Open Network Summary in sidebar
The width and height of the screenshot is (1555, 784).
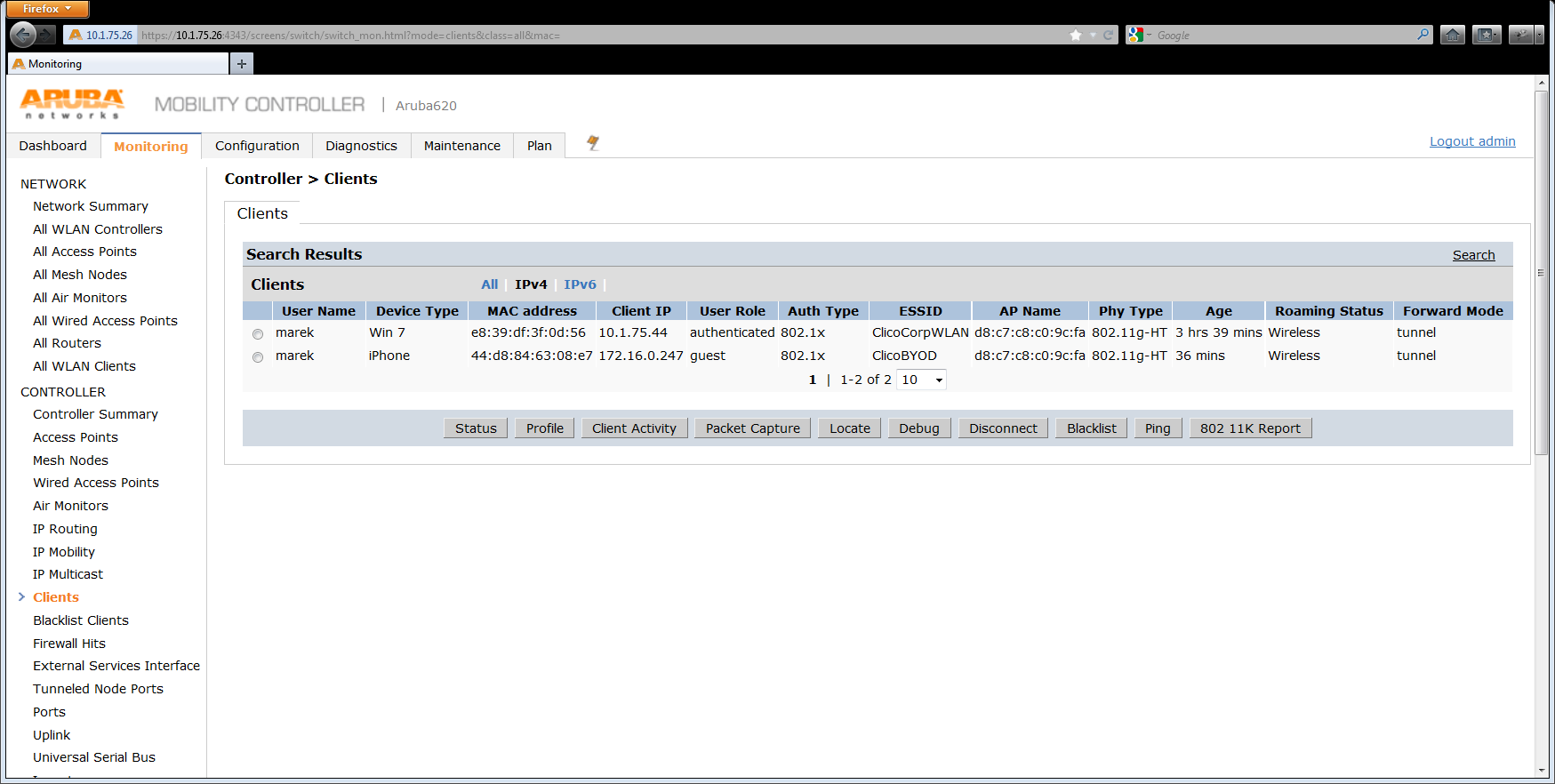click(91, 206)
